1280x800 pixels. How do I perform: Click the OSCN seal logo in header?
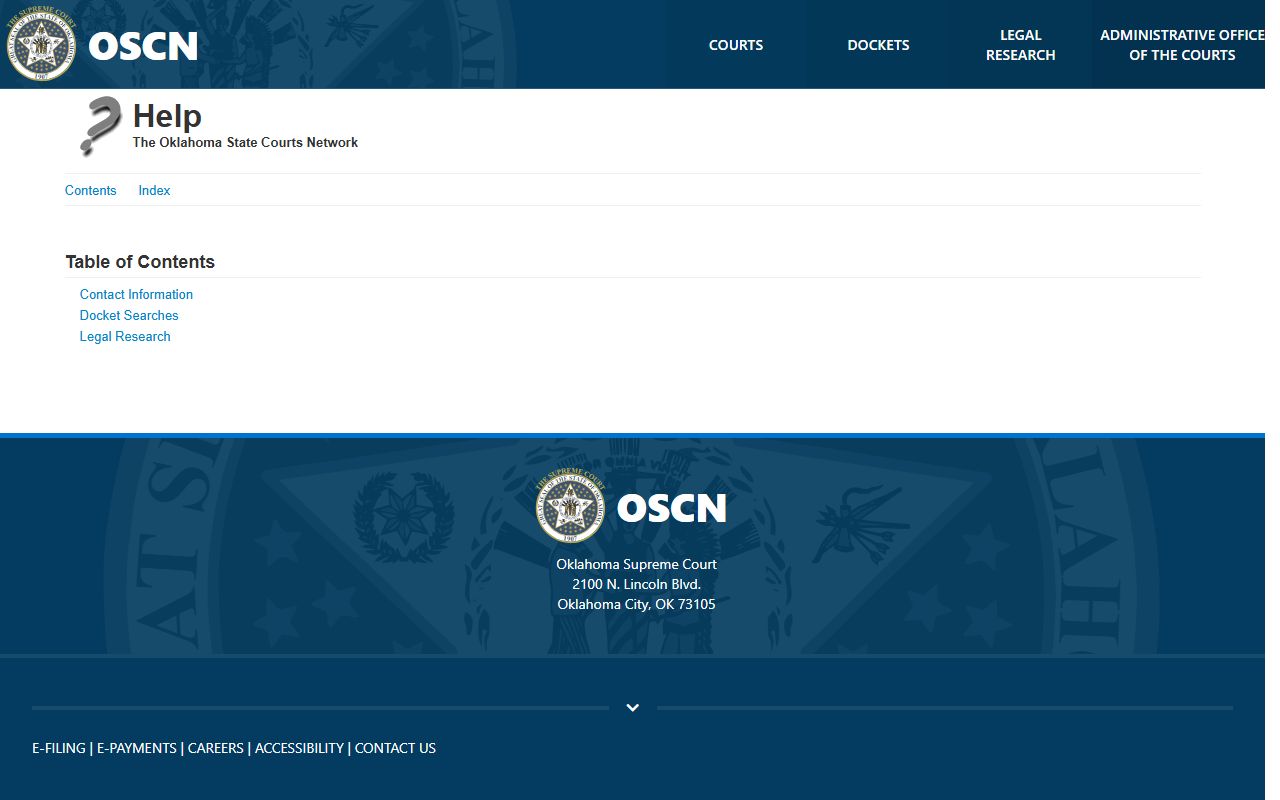[42, 45]
